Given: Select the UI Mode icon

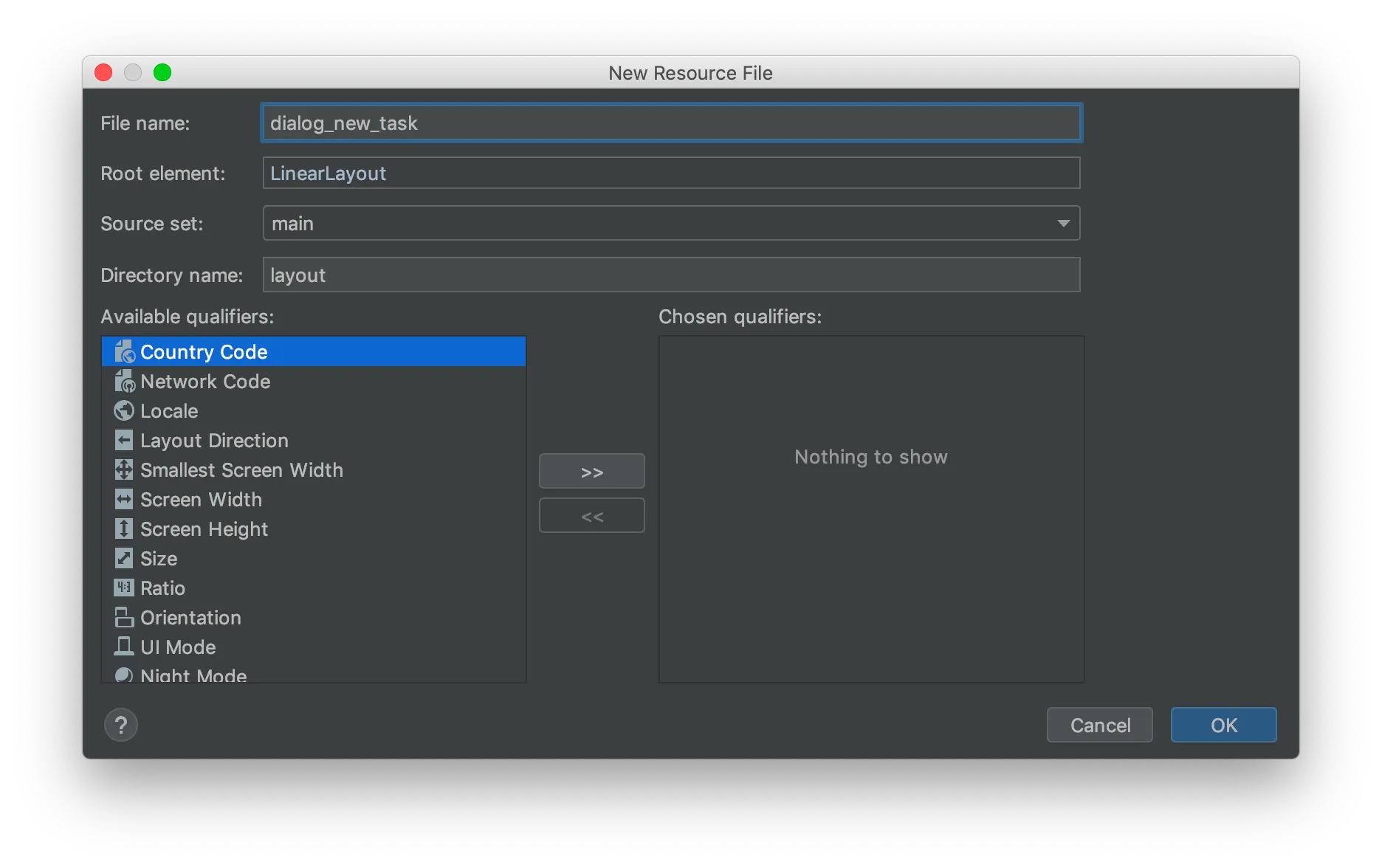Looking at the screenshot, I should pos(124,647).
